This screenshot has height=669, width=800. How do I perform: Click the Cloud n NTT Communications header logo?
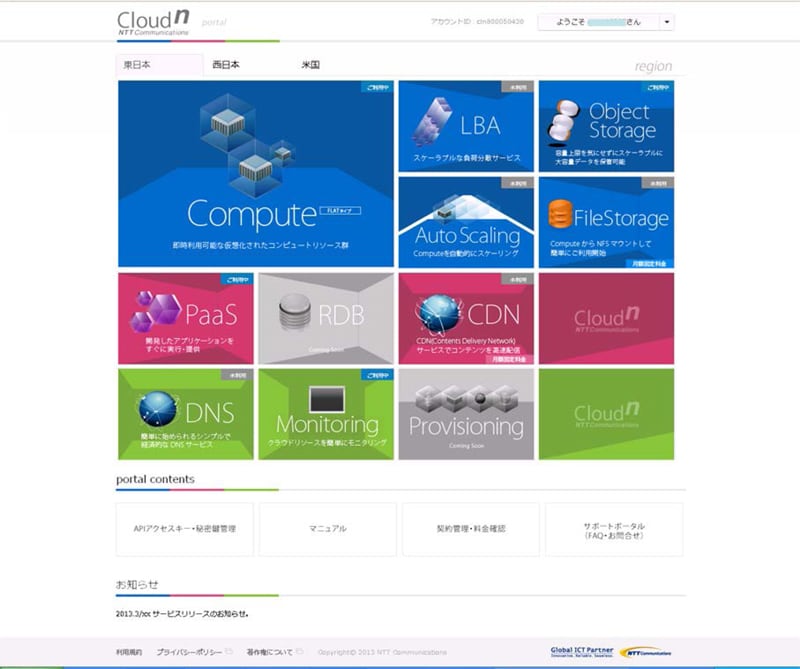click(x=153, y=23)
